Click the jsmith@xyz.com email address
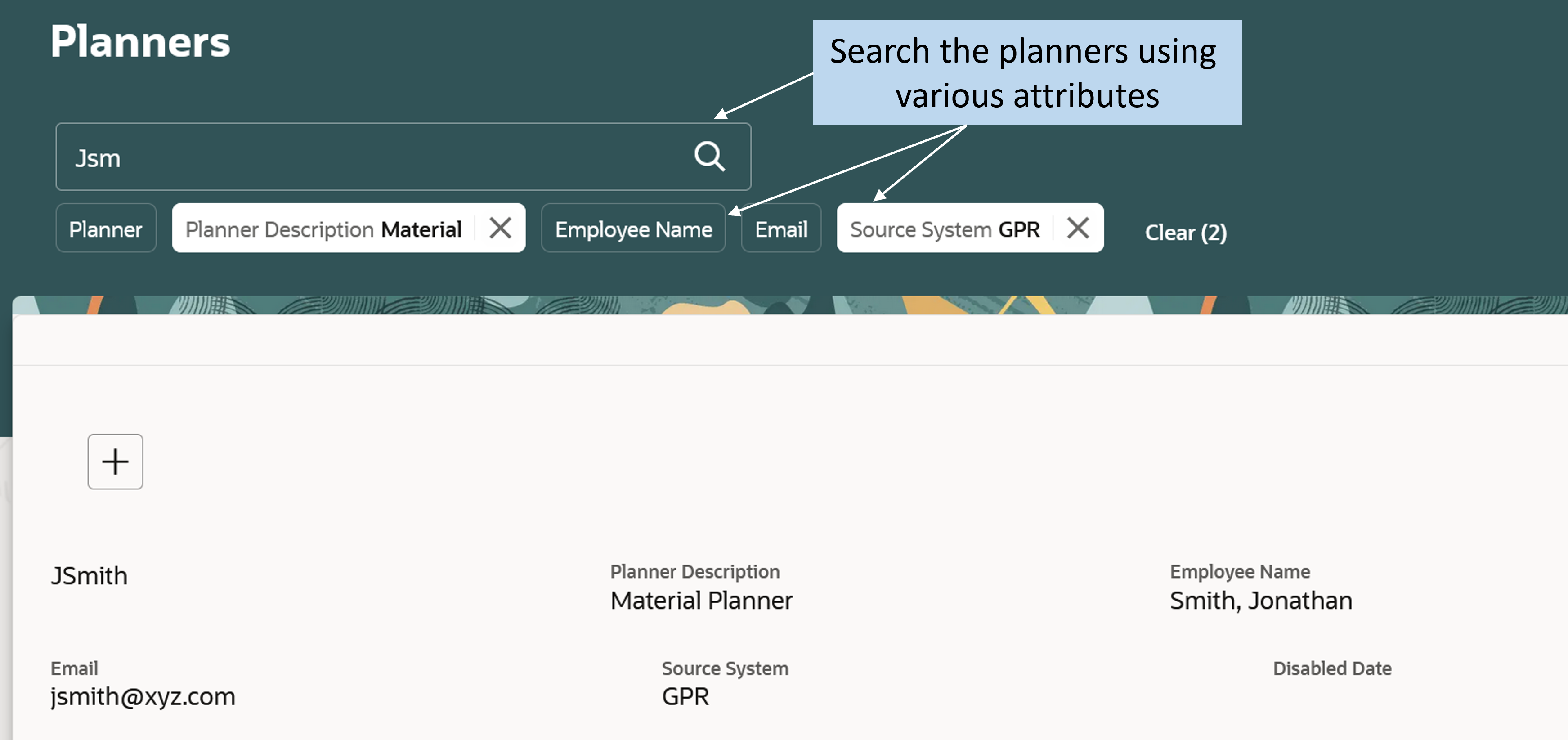This screenshot has width=1568, height=740. (143, 696)
